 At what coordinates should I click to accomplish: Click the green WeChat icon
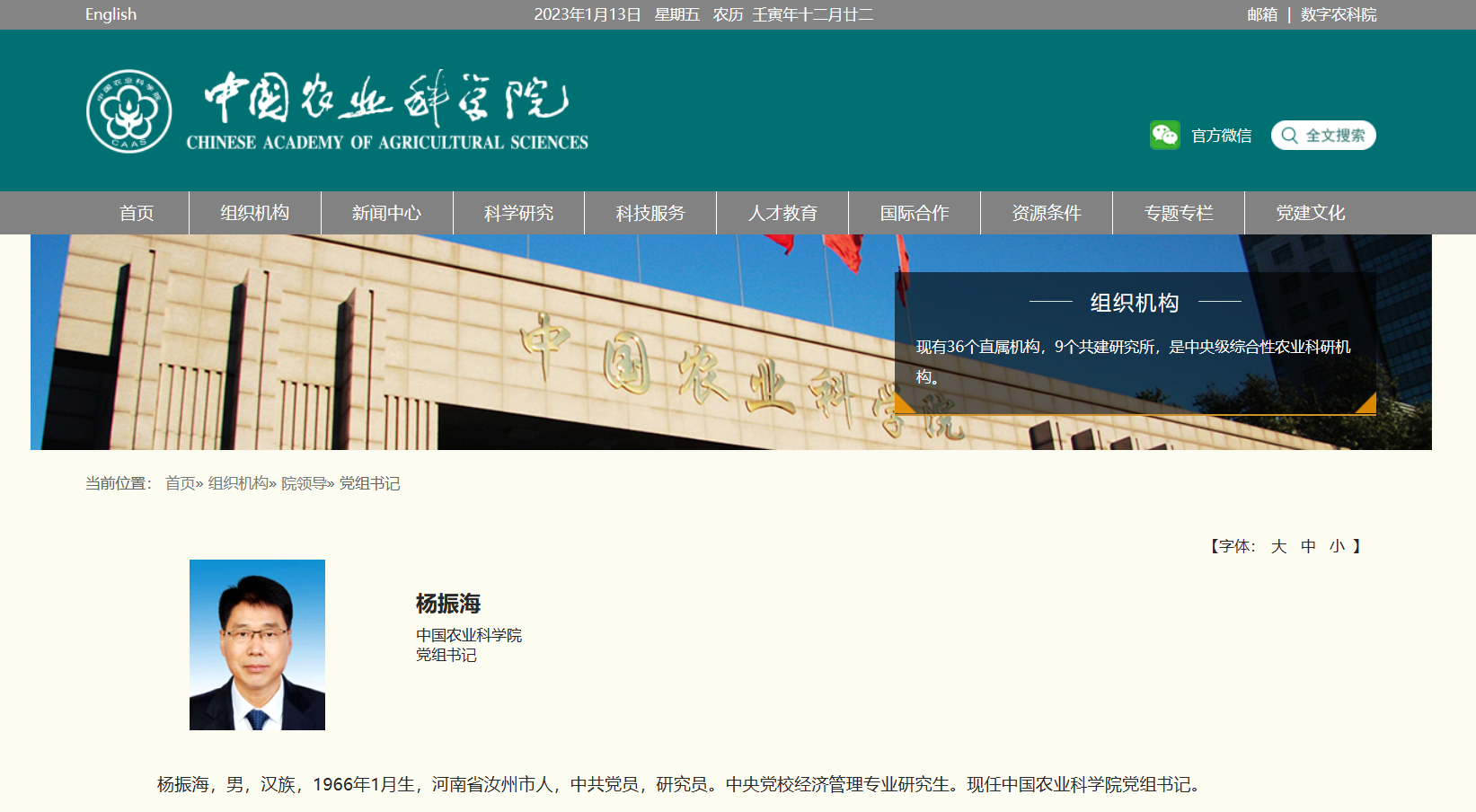(1164, 135)
